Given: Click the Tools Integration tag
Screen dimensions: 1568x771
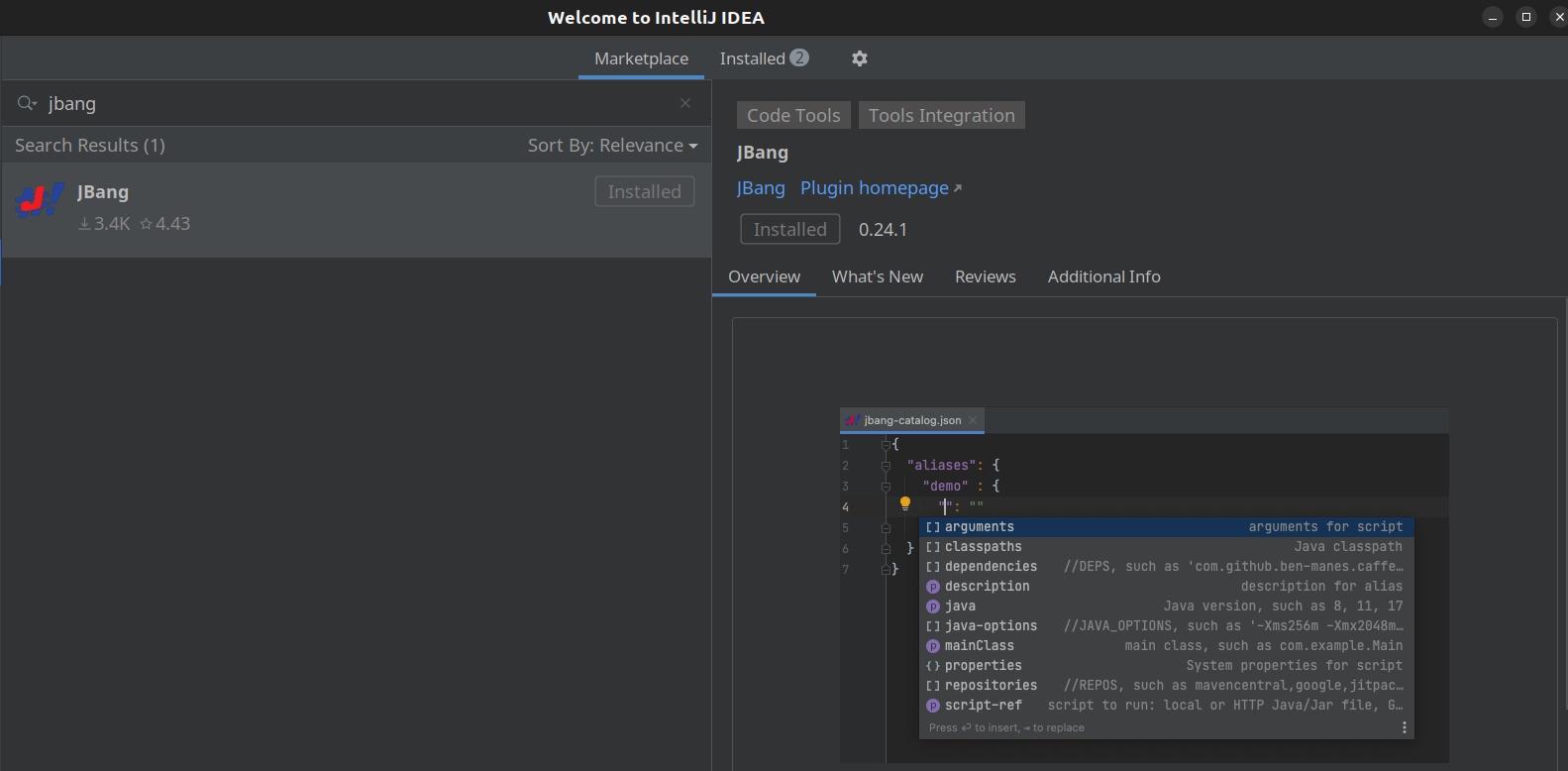Looking at the screenshot, I should [x=942, y=115].
